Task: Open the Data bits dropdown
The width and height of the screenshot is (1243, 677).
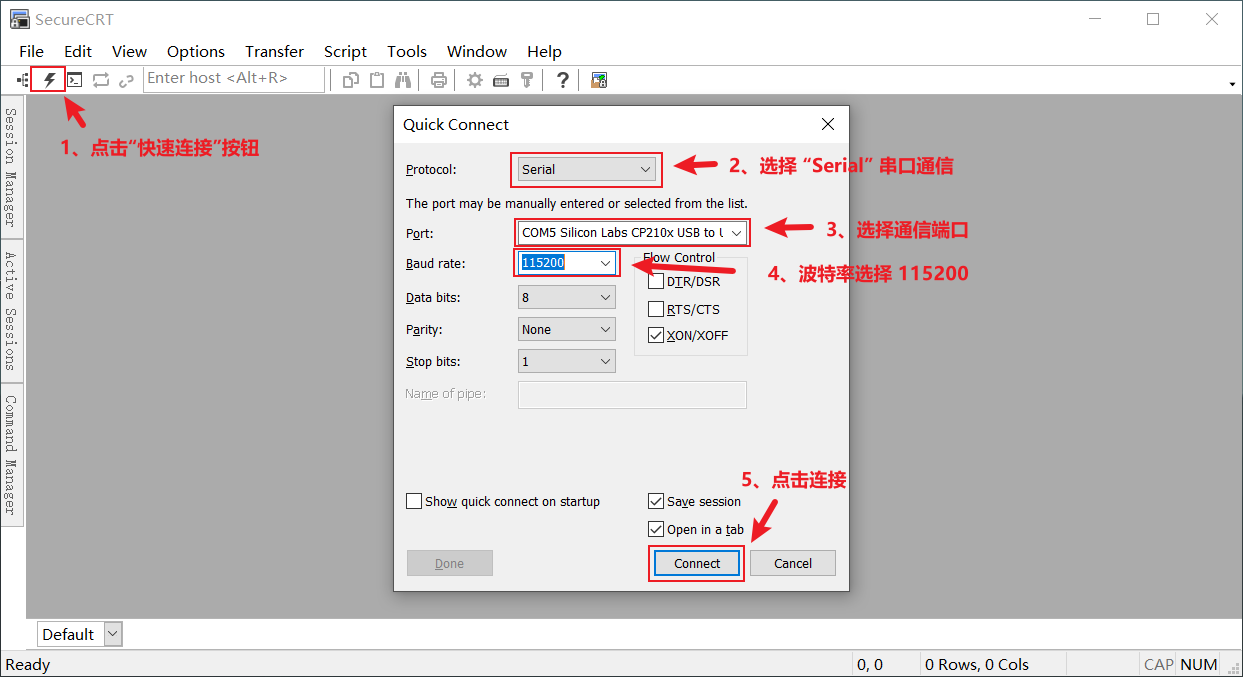Action: coord(567,297)
